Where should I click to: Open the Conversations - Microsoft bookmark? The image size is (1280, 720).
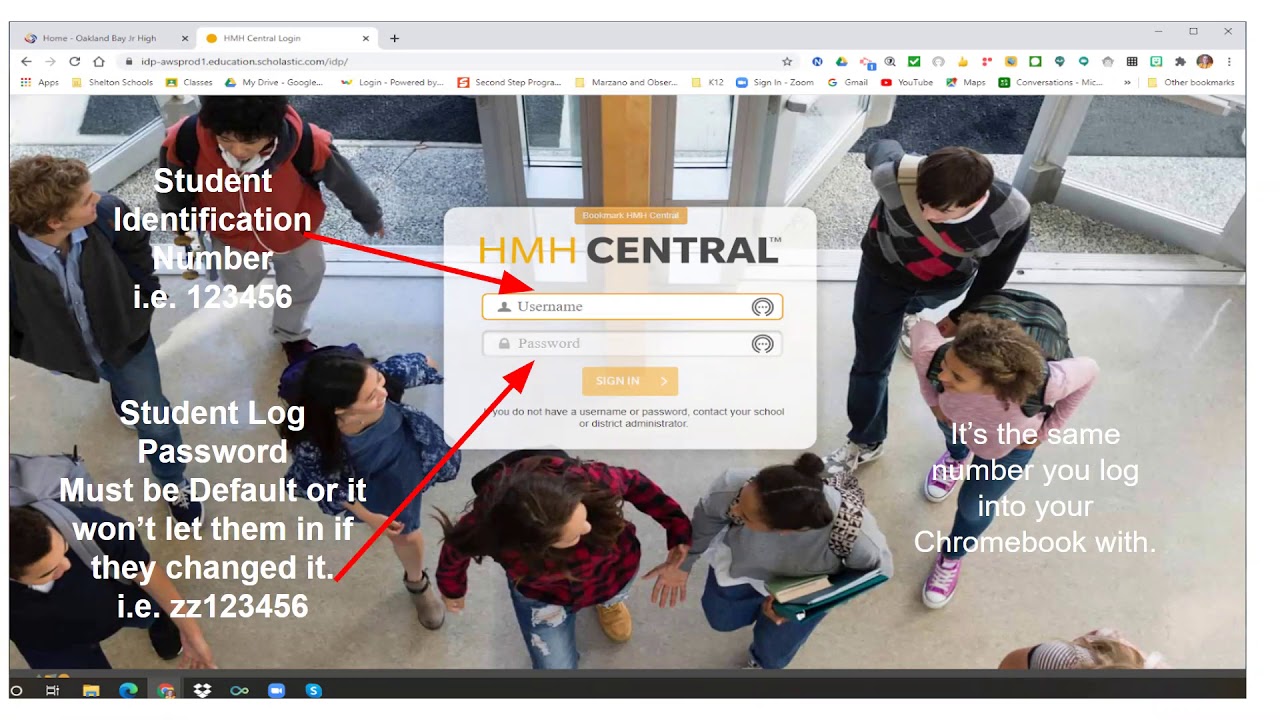(1050, 82)
